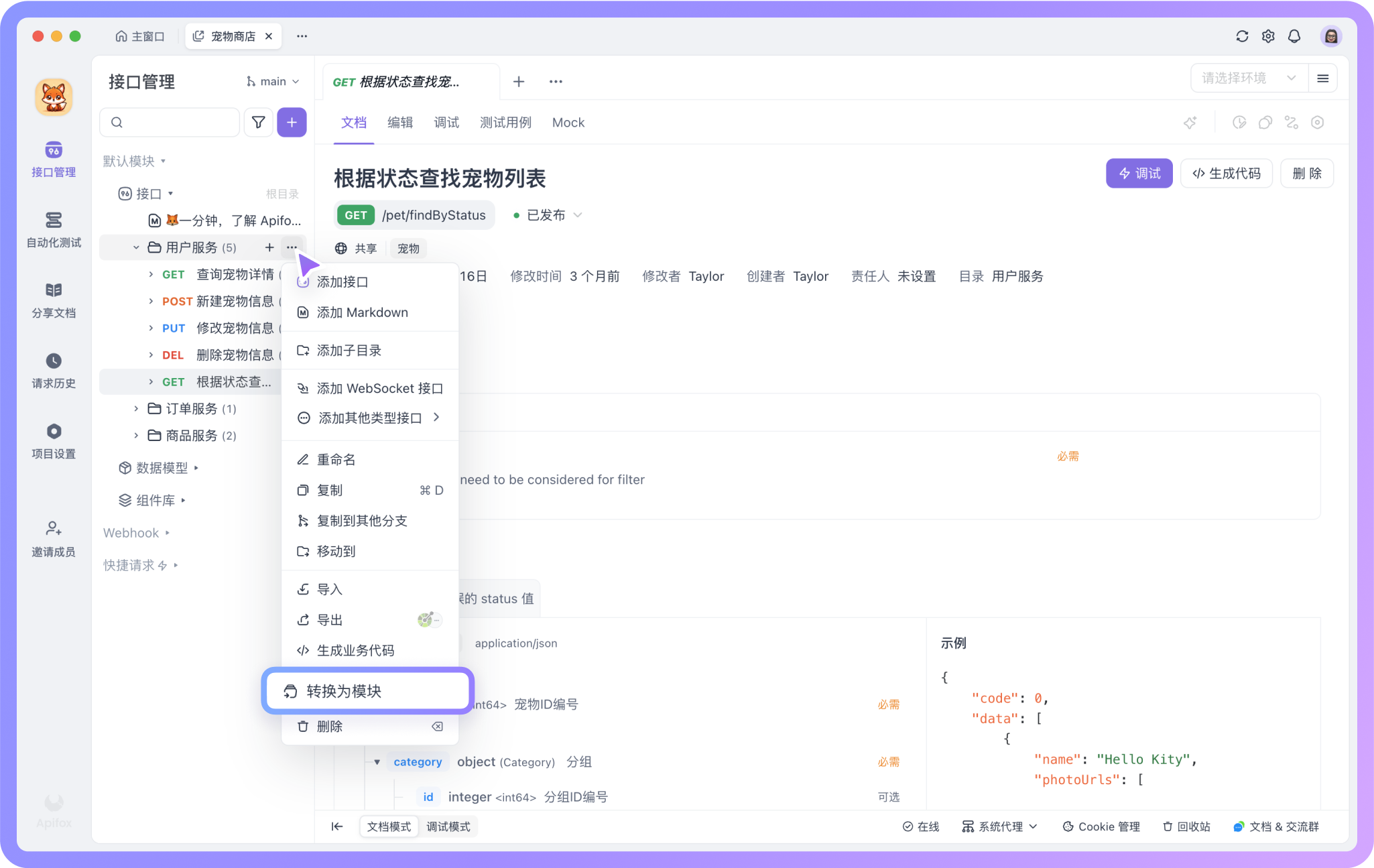Collapse the category field triangle

377,762
